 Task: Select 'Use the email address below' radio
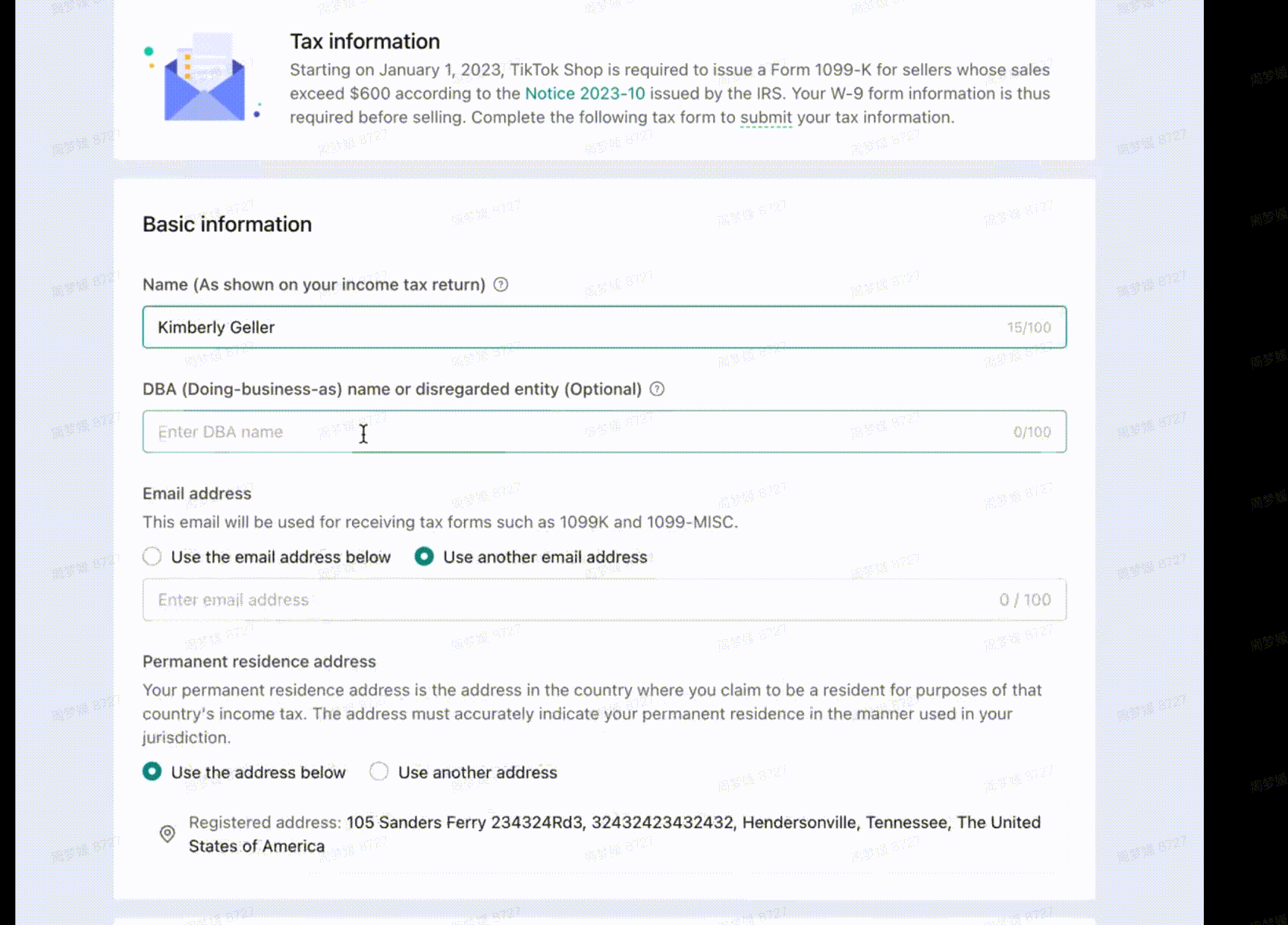pyautogui.click(x=152, y=557)
